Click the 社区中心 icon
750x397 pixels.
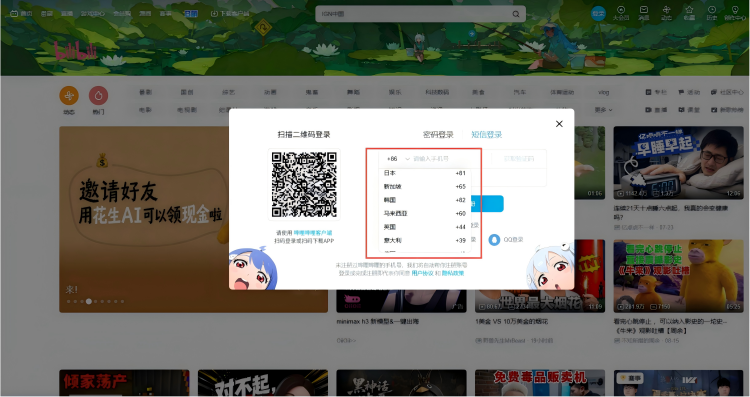click(x=714, y=92)
